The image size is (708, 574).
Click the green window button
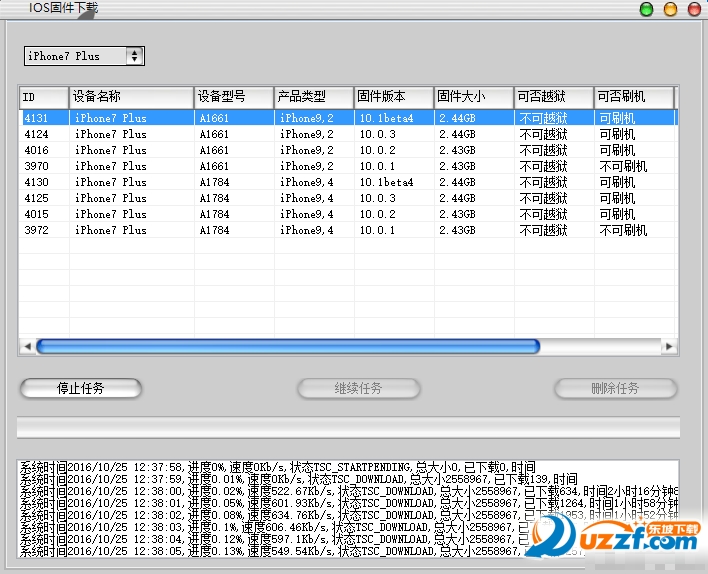click(x=647, y=9)
